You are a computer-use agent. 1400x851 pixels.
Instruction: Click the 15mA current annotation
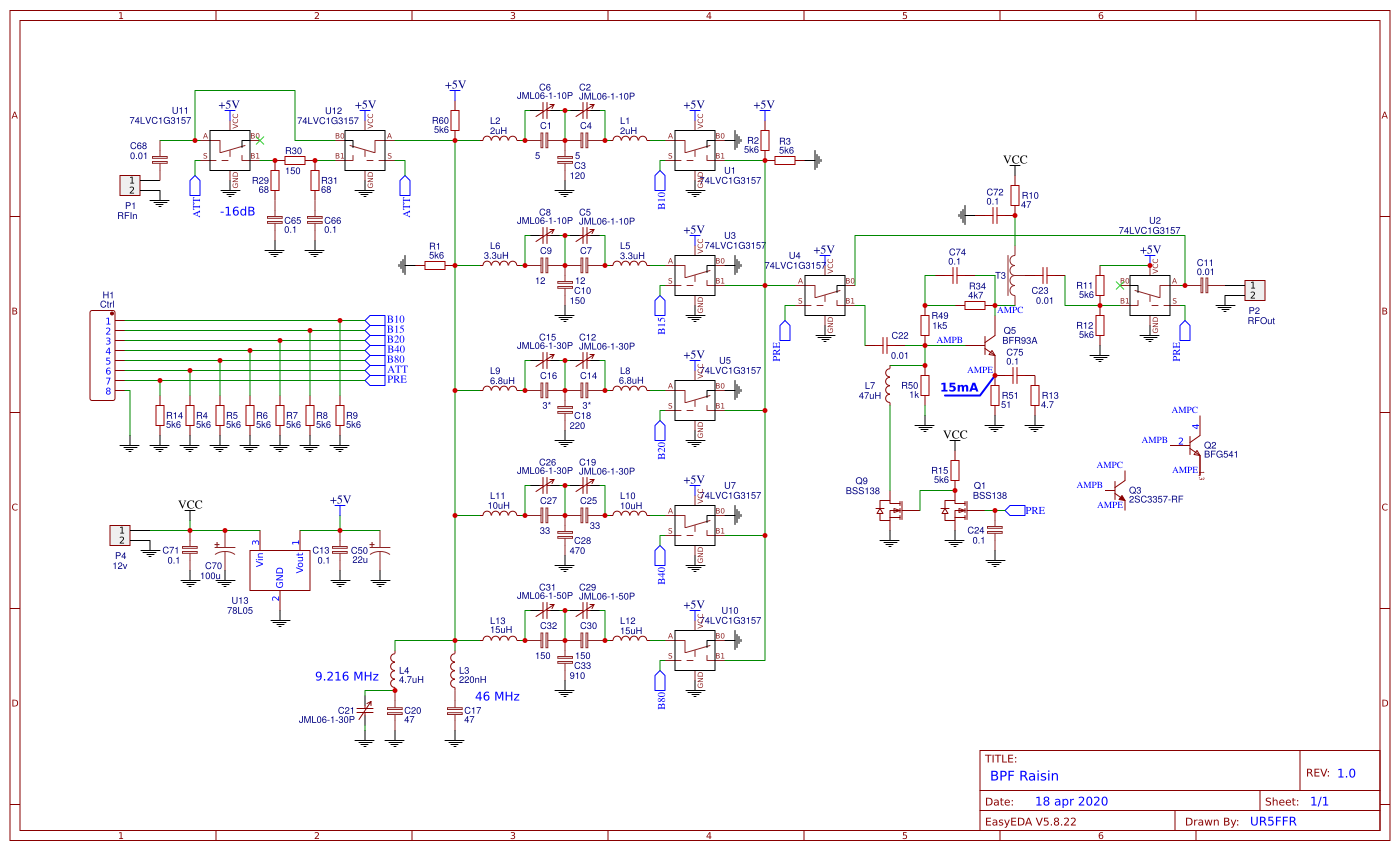pyautogui.click(x=959, y=388)
